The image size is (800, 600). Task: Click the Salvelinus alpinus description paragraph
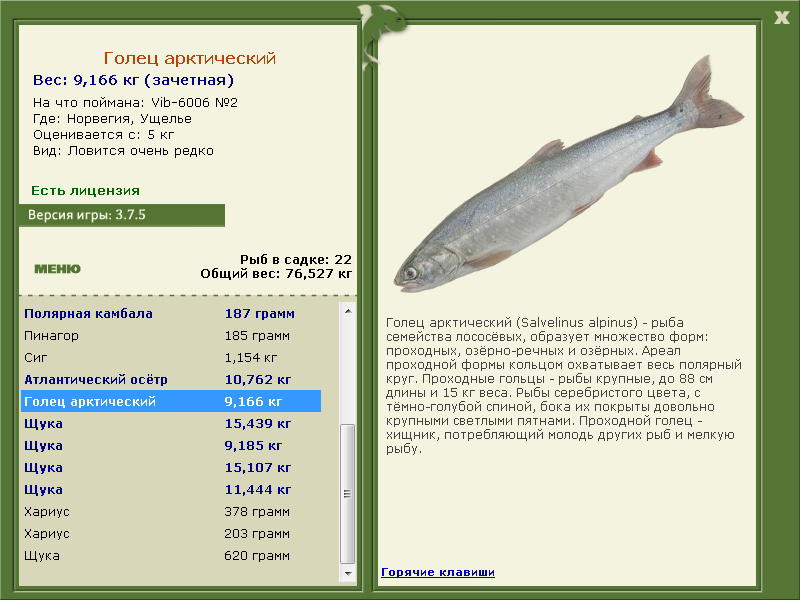pos(564,386)
